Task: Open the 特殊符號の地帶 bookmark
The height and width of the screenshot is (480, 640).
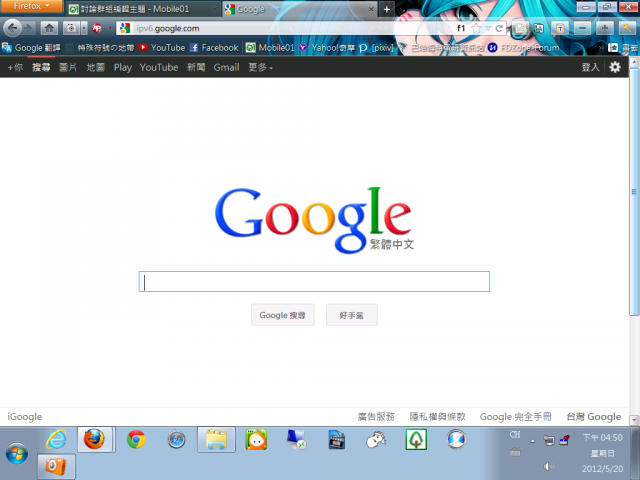Action: (100, 48)
